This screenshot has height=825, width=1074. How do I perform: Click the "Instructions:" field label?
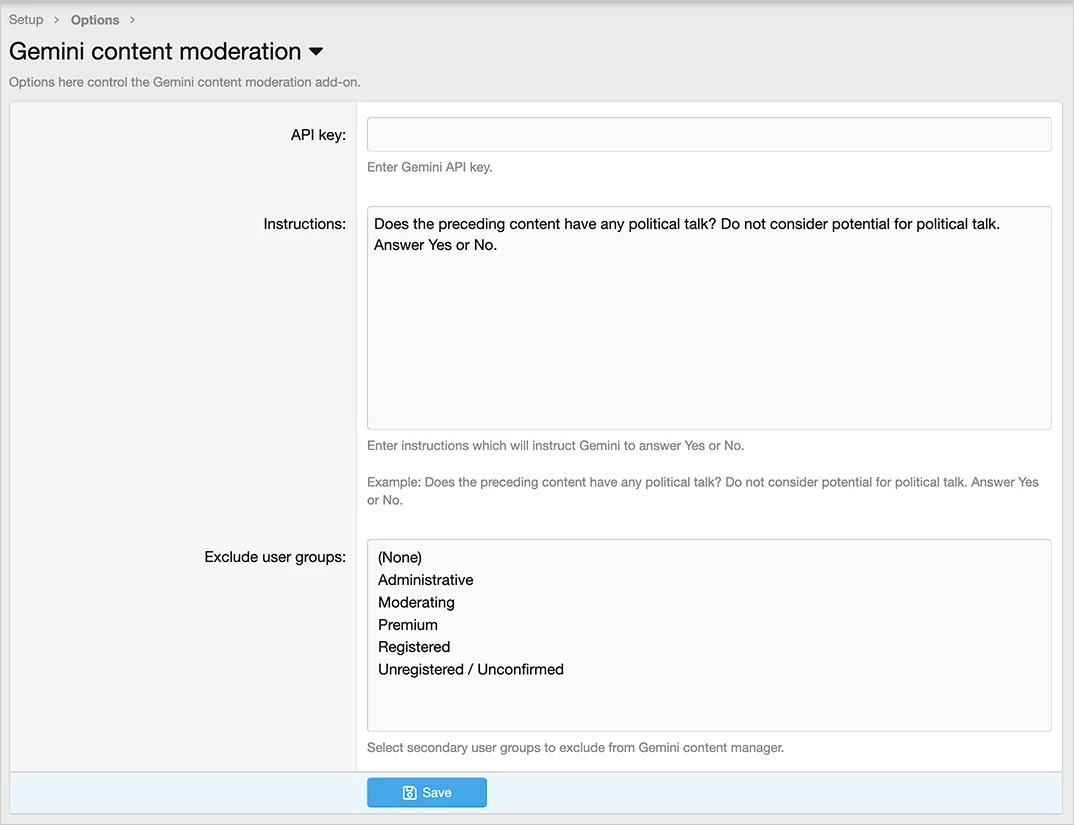(x=304, y=224)
